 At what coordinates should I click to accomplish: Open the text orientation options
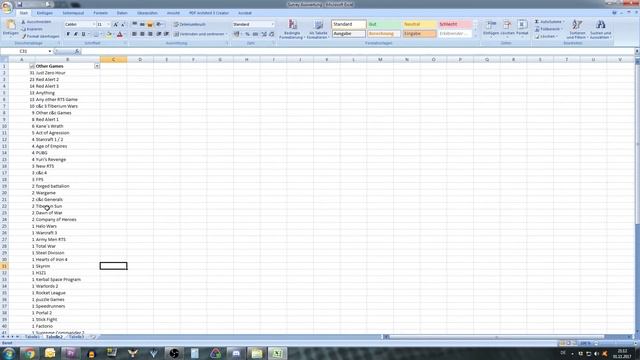tap(160, 24)
